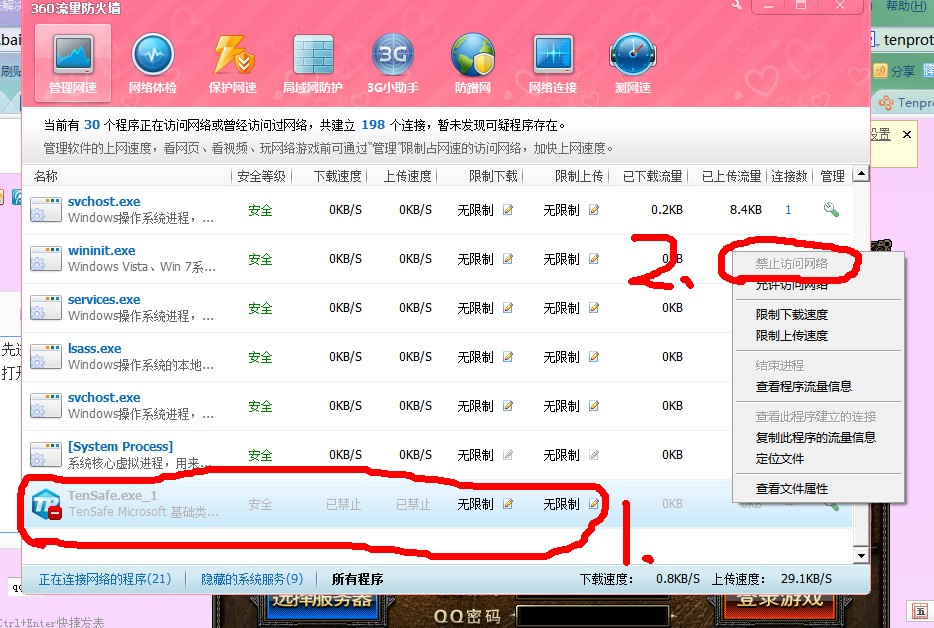This screenshot has height=628, width=934.
Task: Click the 保护网速 lightning shield icon
Action: click(233, 63)
